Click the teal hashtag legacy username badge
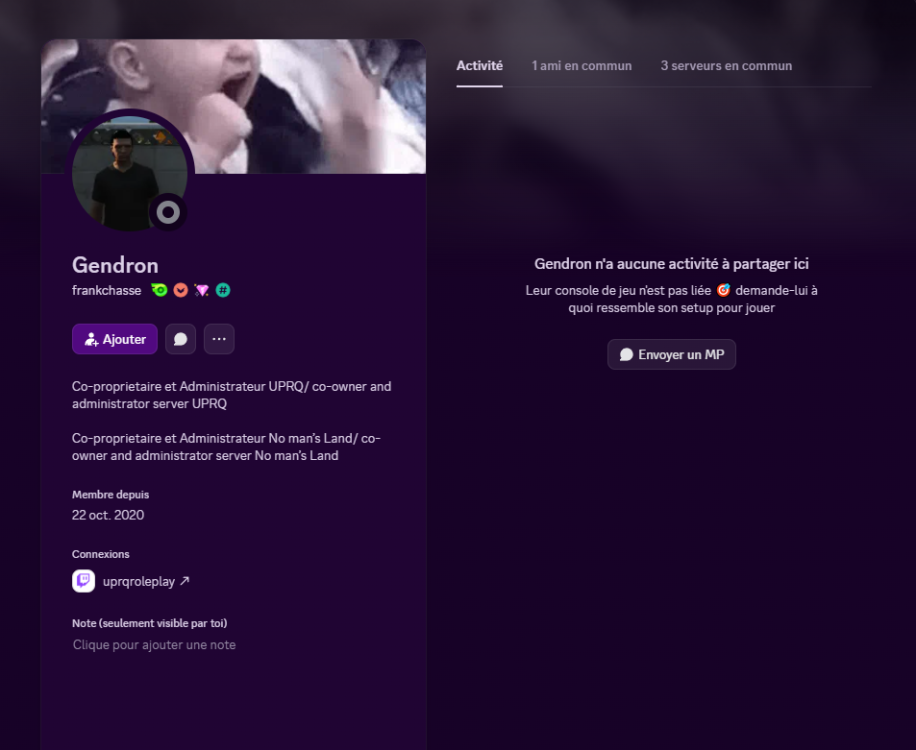The width and height of the screenshot is (916, 750). (x=223, y=290)
